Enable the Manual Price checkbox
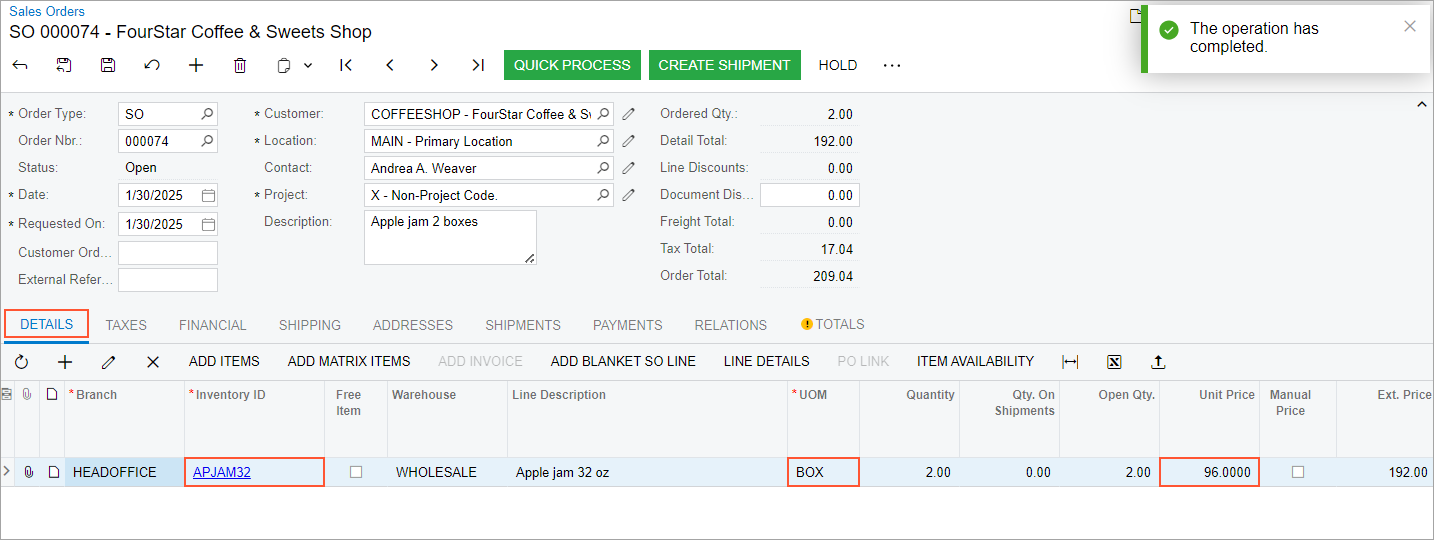The width and height of the screenshot is (1434, 540). [x=1298, y=472]
